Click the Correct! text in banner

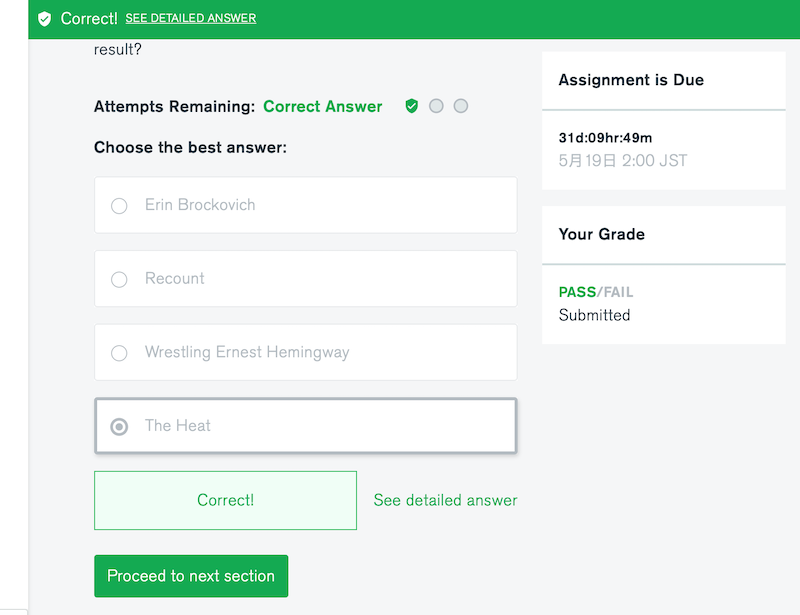[x=89, y=18]
